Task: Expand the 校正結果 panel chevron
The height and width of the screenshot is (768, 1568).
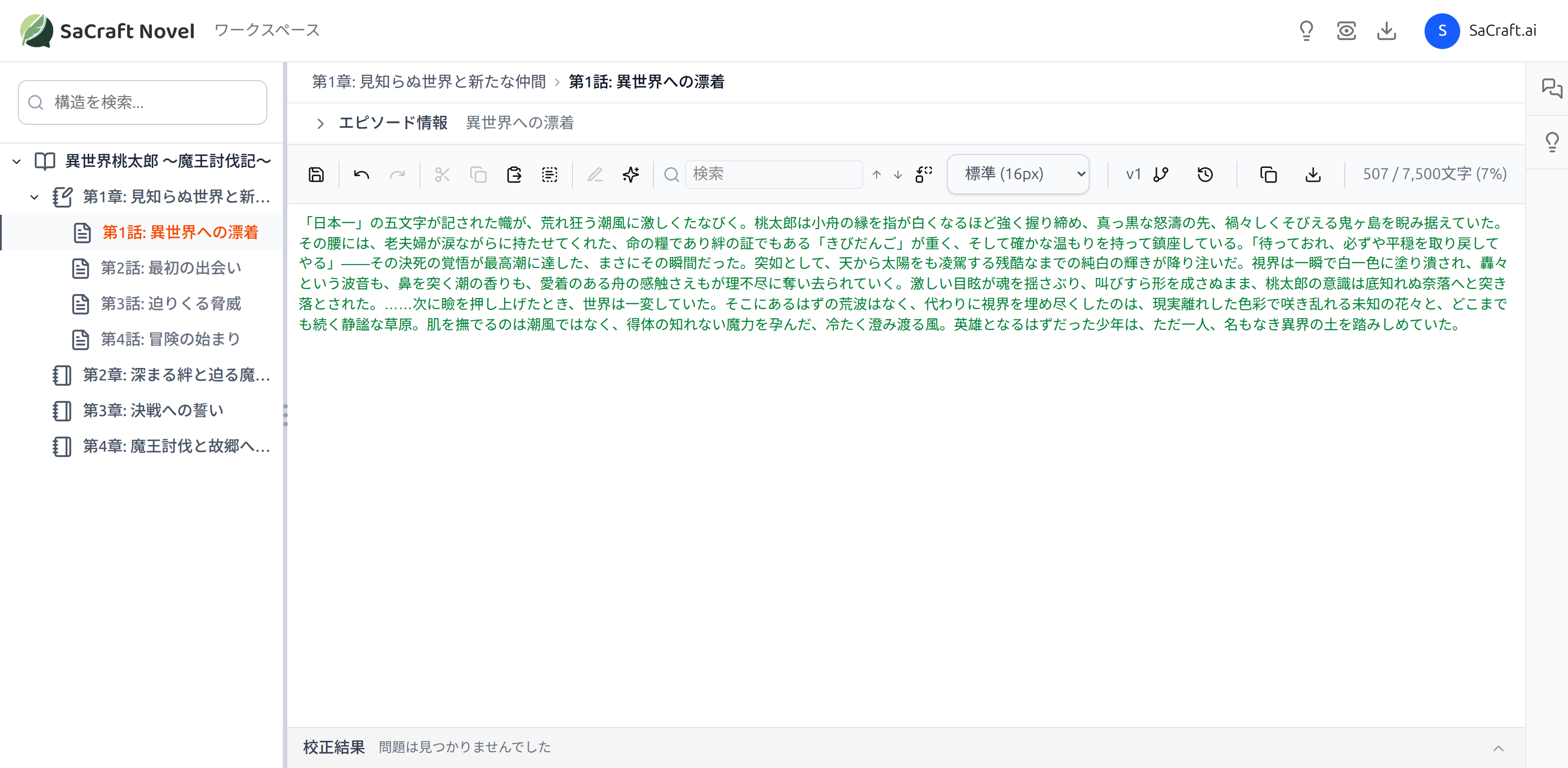Action: (1498, 748)
